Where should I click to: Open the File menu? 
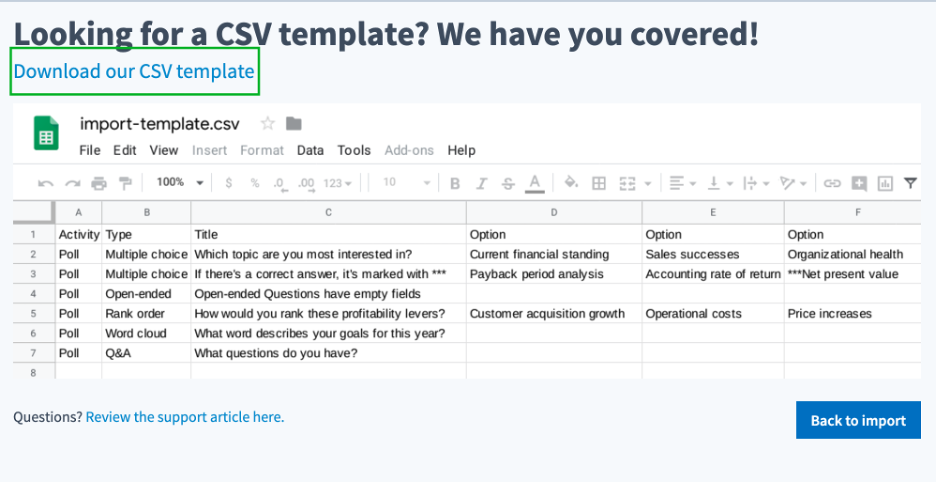tap(90, 151)
